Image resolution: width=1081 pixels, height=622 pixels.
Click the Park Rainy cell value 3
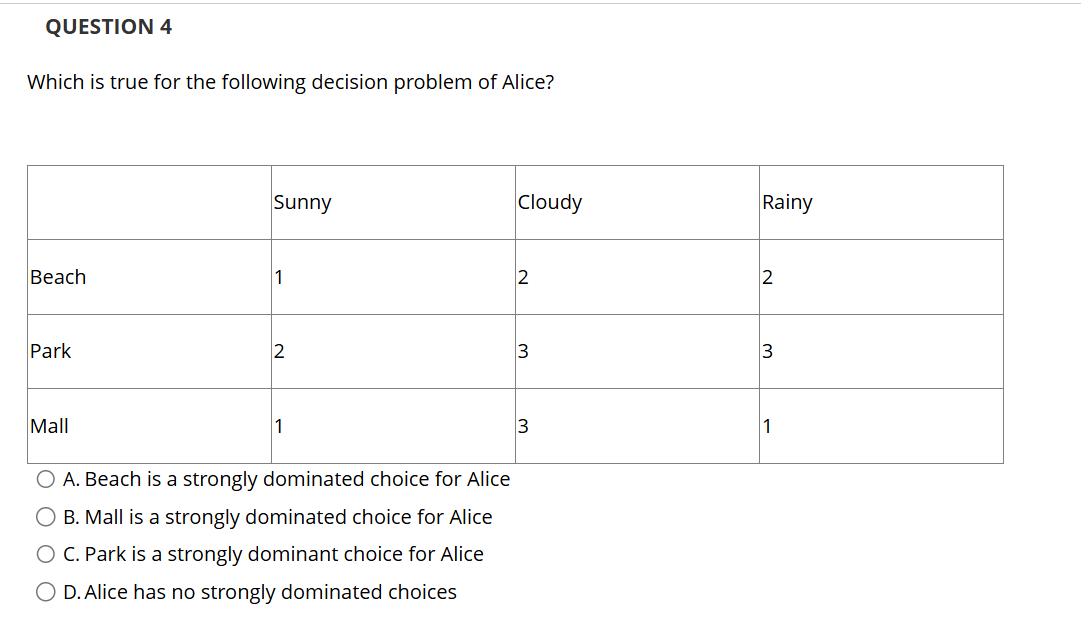[x=767, y=352]
